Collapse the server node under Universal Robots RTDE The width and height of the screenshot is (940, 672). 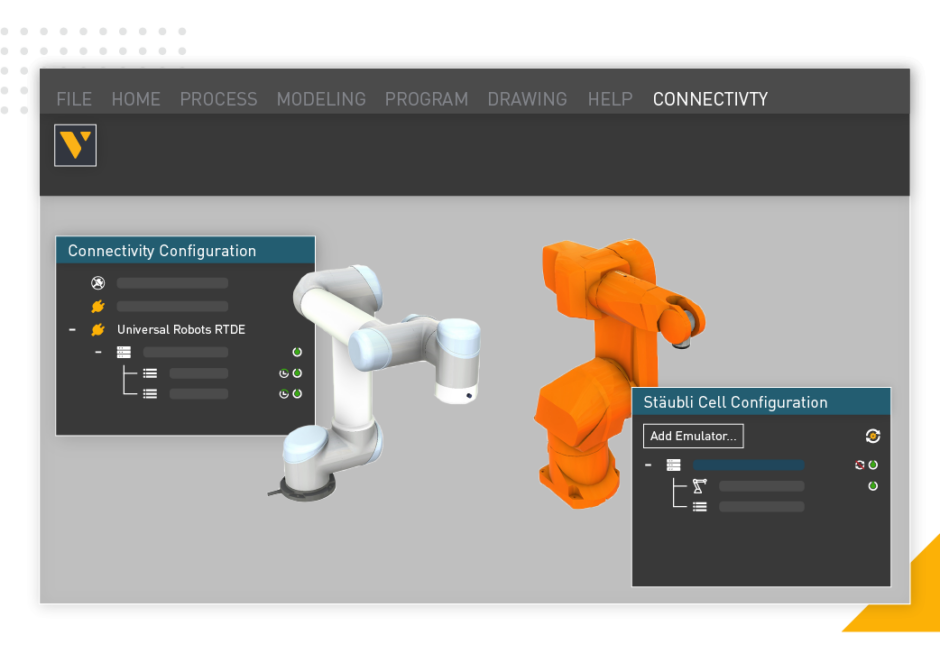click(98, 352)
